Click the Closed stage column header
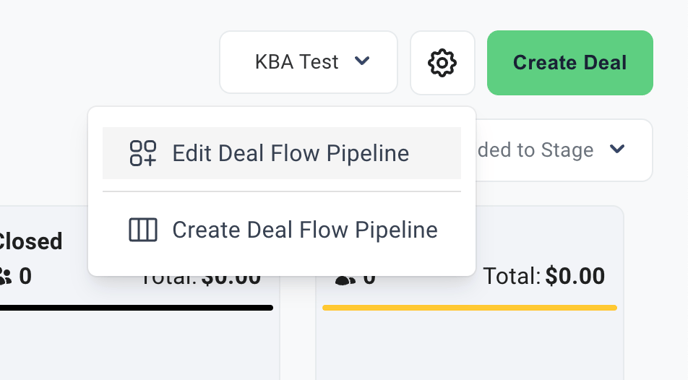Viewport: 688px width, 380px height. click(x=31, y=241)
